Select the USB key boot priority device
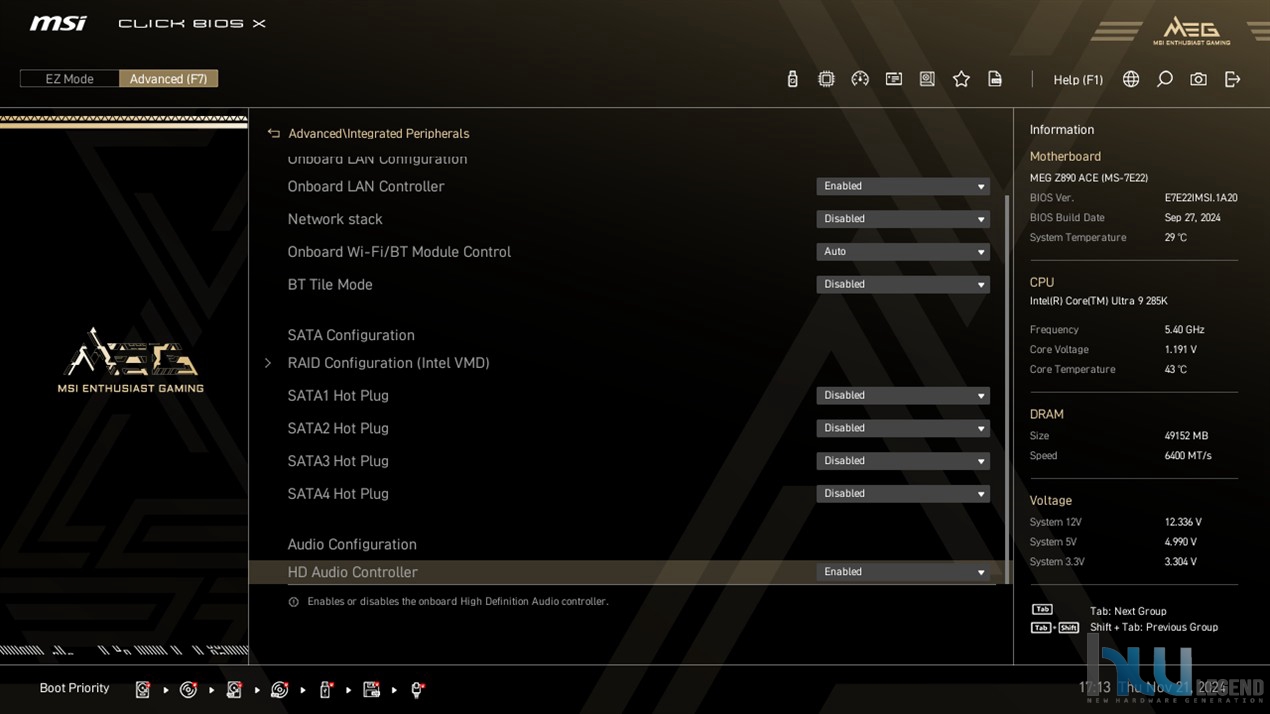1270x714 pixels. (x=326, y=689)
